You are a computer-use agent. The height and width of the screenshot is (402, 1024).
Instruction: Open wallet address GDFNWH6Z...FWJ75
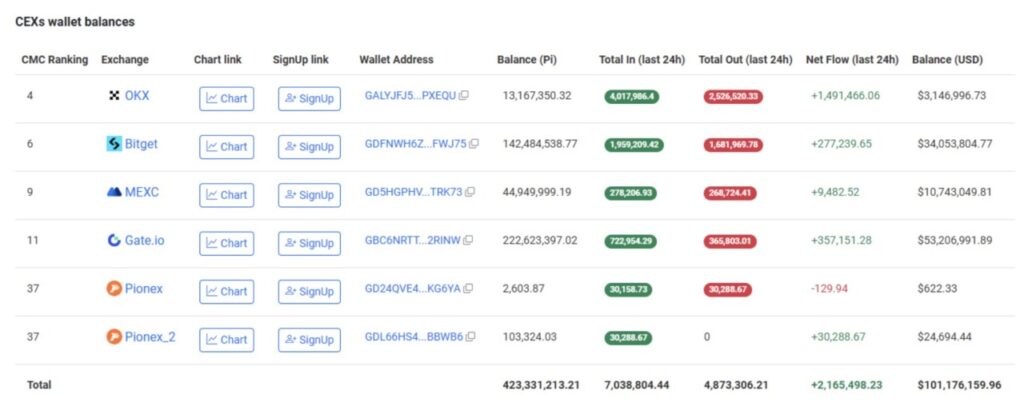click(415, 144)
